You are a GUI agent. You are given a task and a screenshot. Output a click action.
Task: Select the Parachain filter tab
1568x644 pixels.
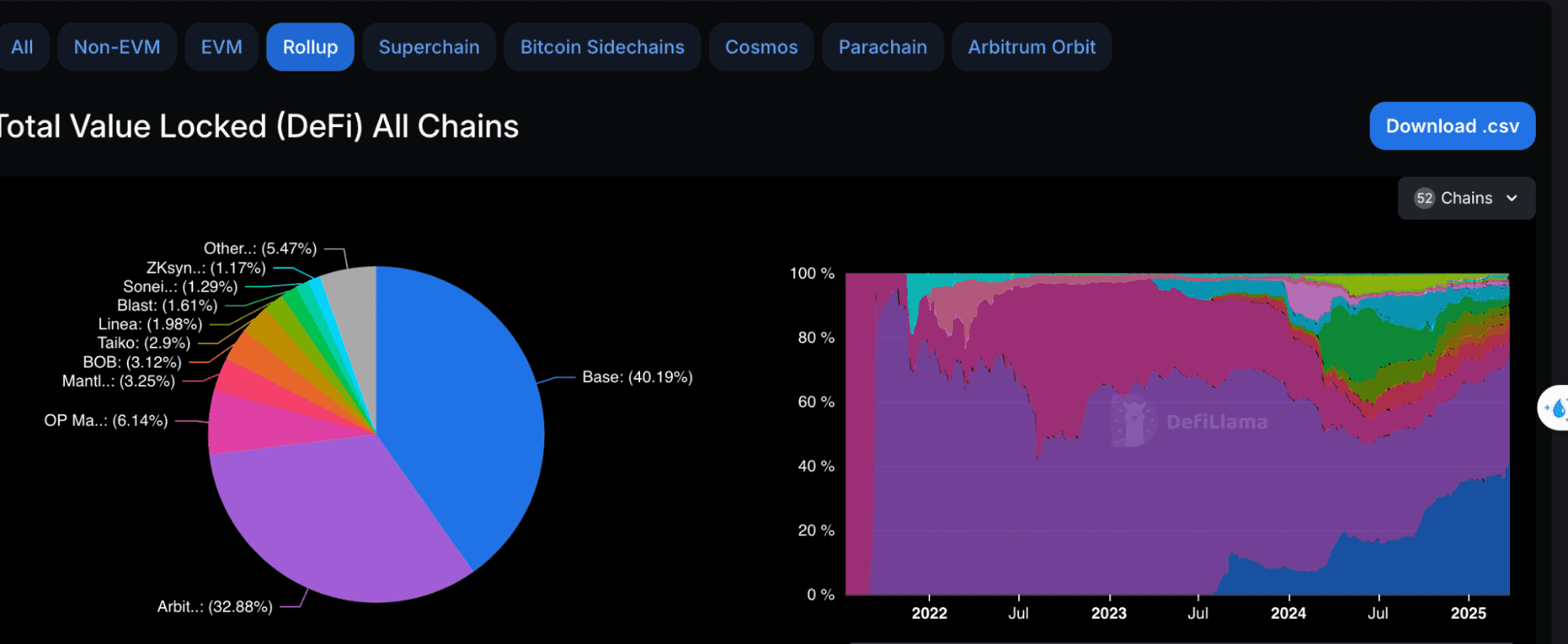tap(882, 47)
